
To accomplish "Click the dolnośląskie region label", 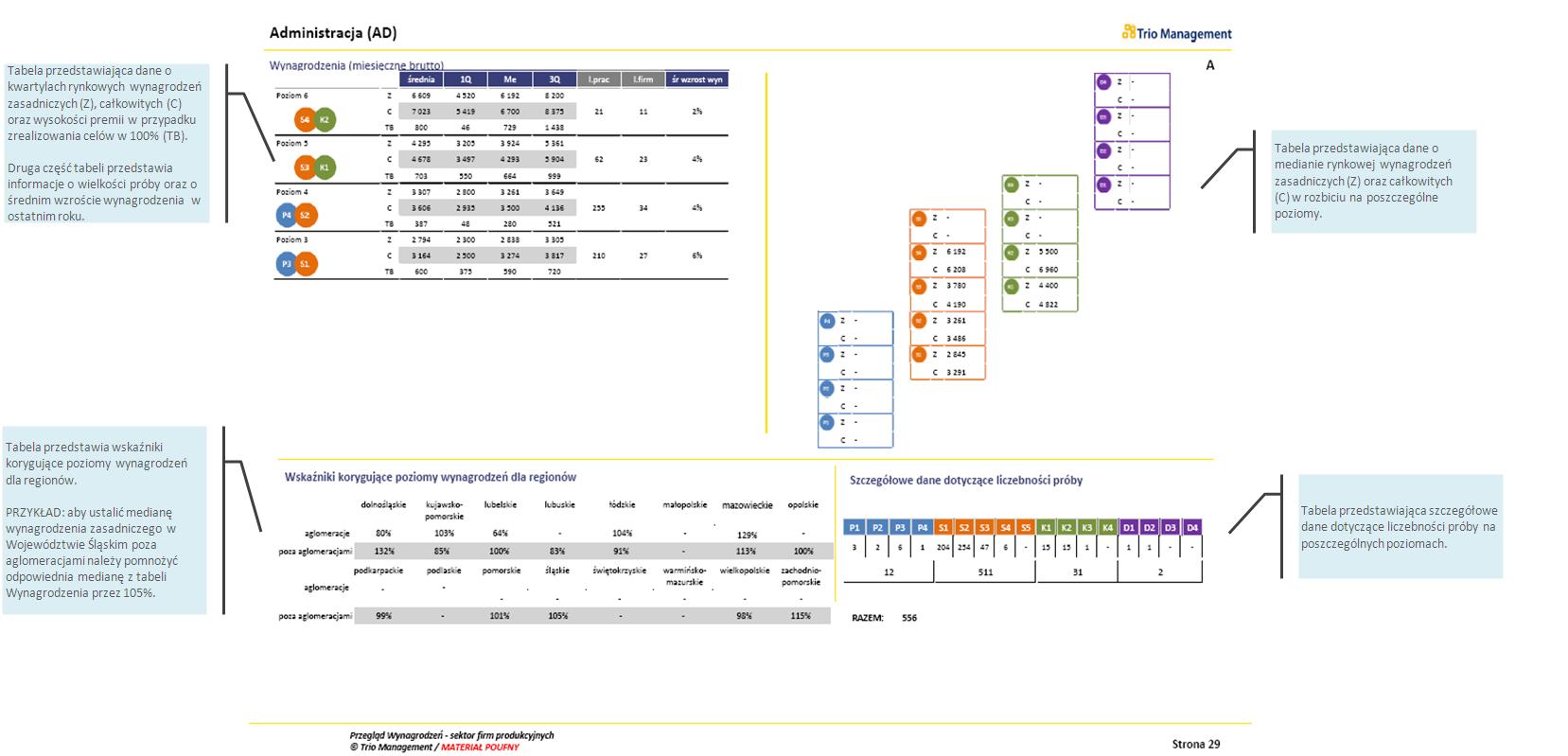I will (x=383, y=504).
